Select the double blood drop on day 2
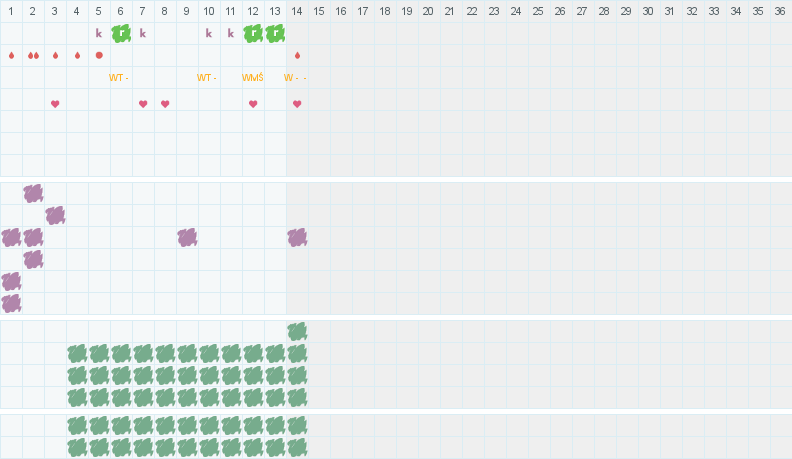Viewport: 792px width, 459px height. [33, 55]
